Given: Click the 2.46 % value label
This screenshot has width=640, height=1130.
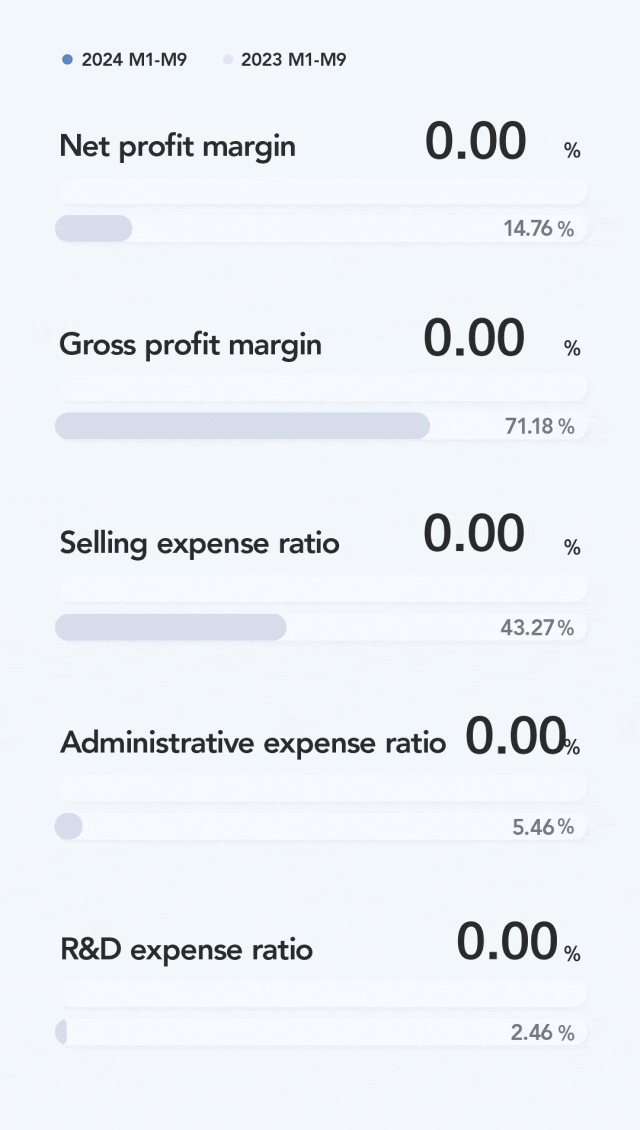Looking at the screenshot, I should [542, 1033].
